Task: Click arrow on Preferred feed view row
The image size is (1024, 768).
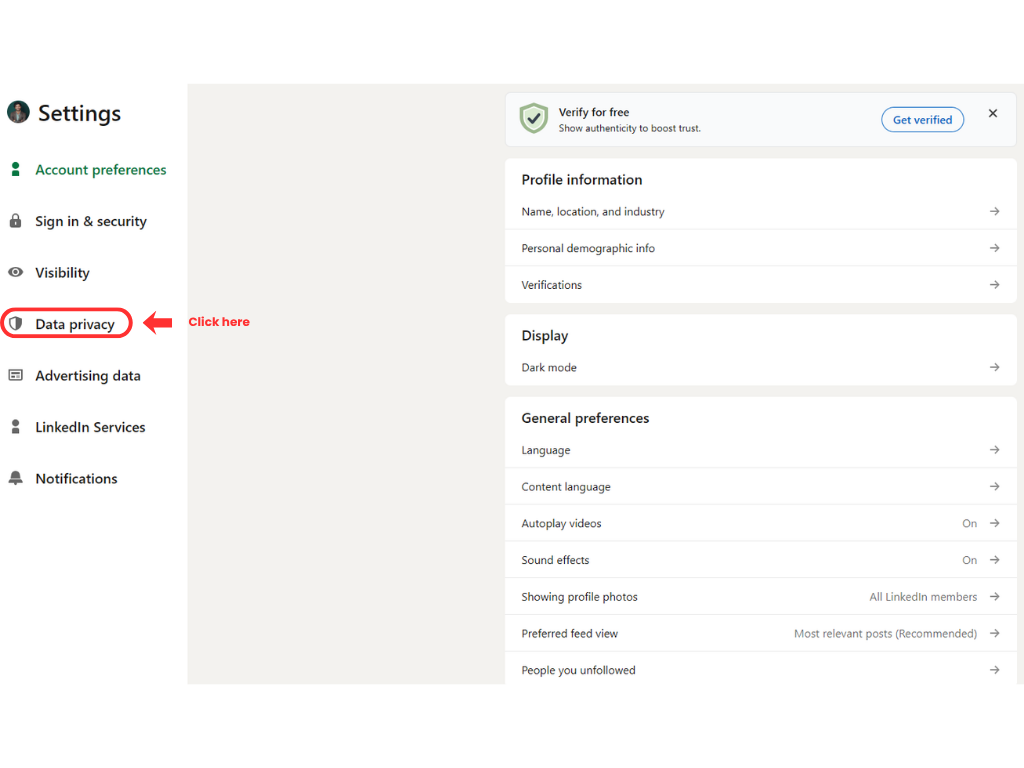Action: (x=994, y=633)
